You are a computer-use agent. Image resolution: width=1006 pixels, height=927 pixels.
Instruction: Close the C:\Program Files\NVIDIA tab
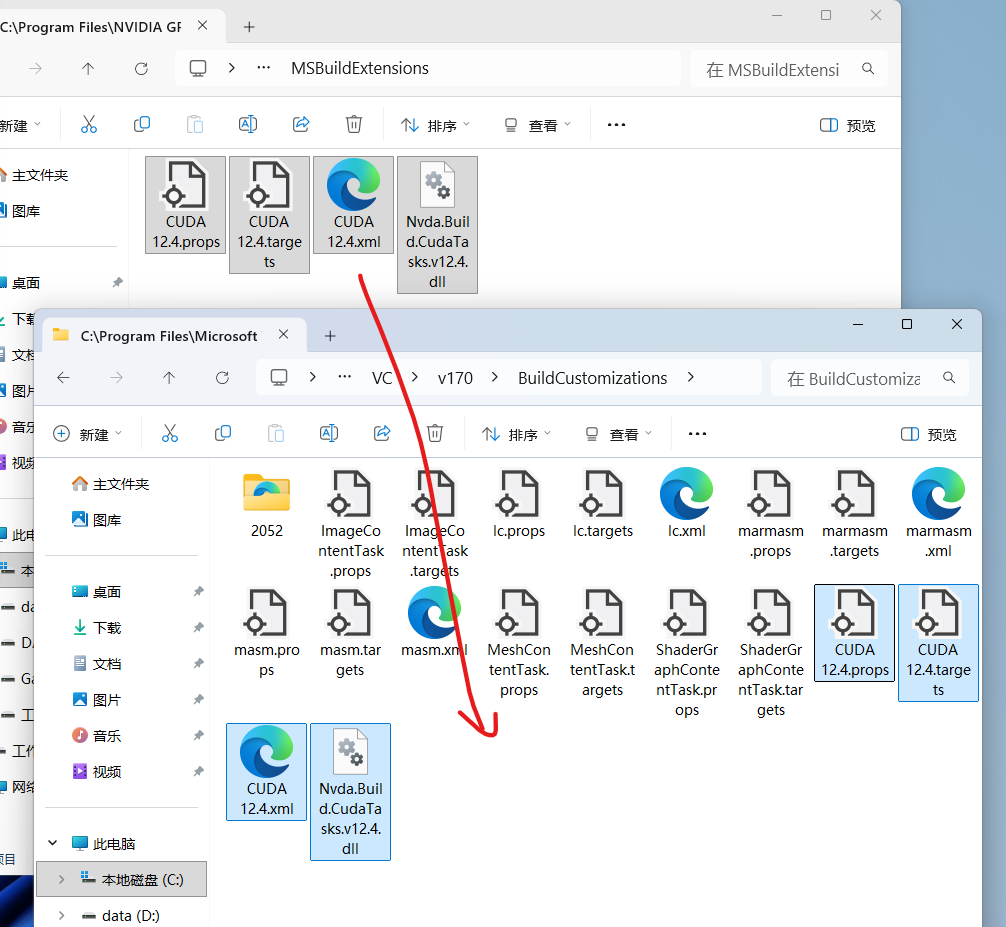(x=202, y=25)
